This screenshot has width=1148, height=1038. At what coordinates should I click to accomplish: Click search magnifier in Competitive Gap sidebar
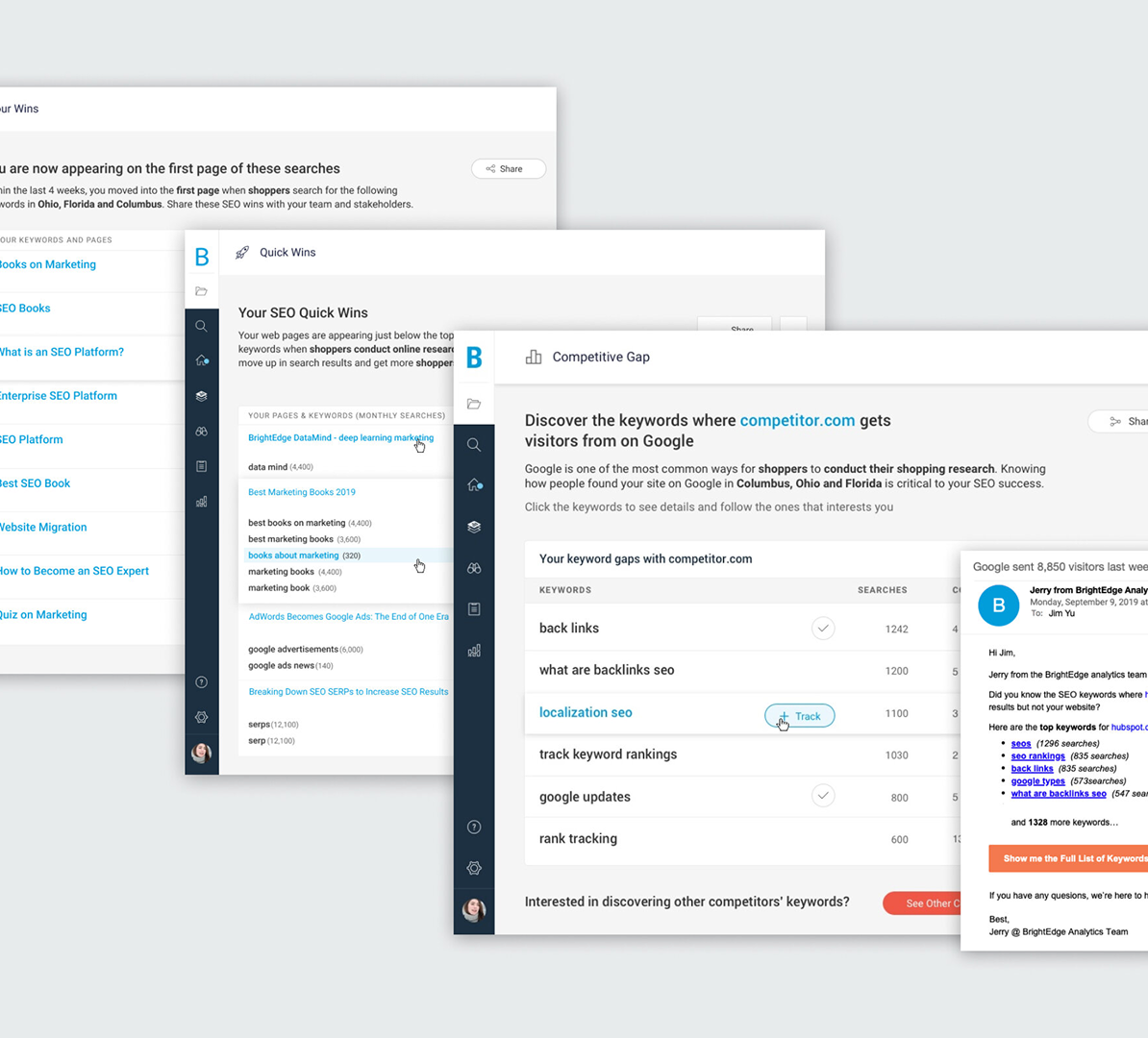click(x=474, y=444)
